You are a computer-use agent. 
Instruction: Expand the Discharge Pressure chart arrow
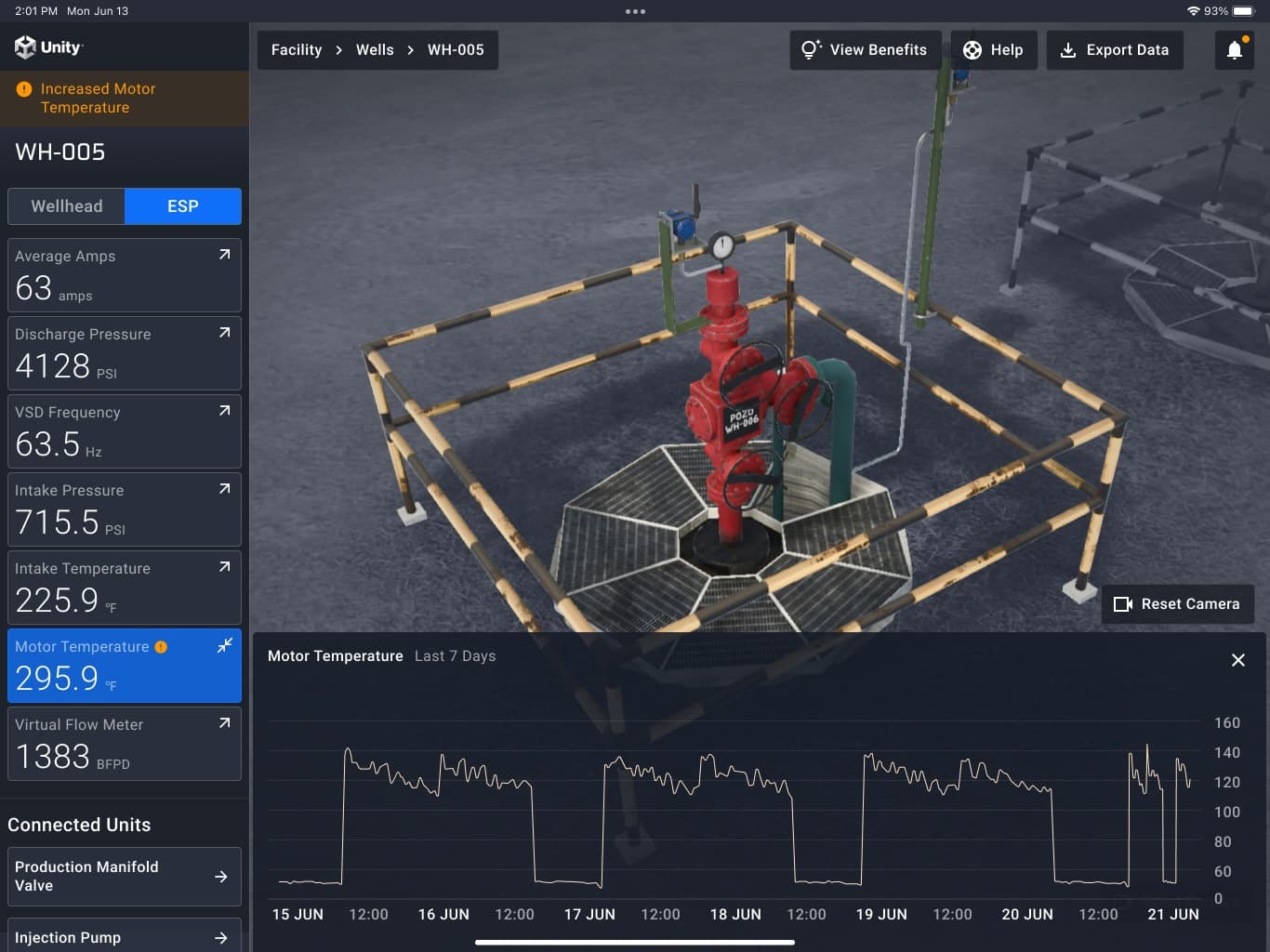pos(224,333)
